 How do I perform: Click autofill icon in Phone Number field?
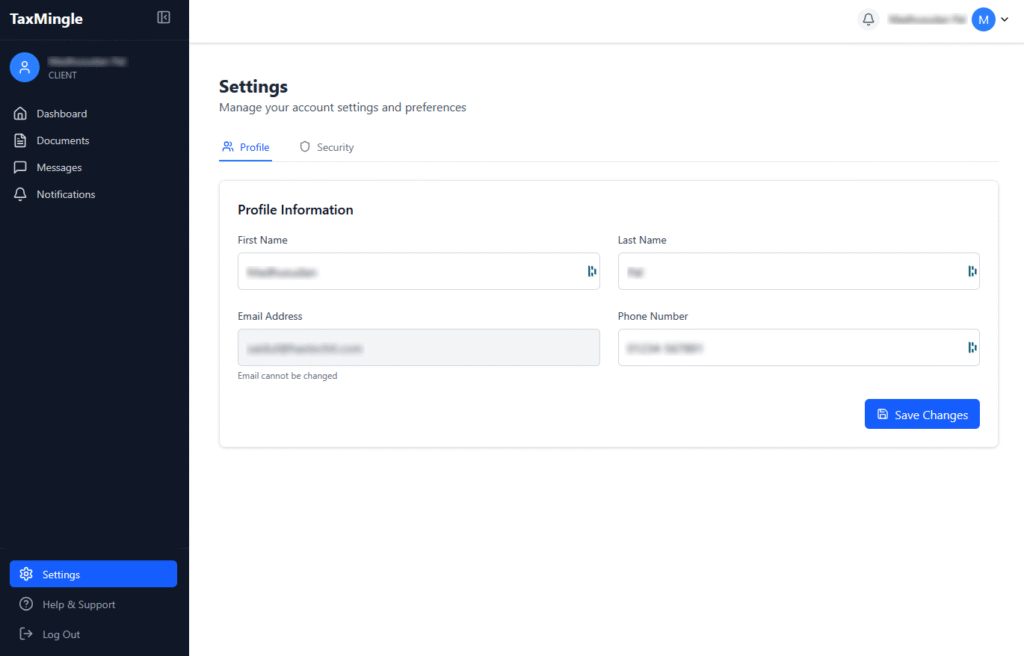pos(972,347)
